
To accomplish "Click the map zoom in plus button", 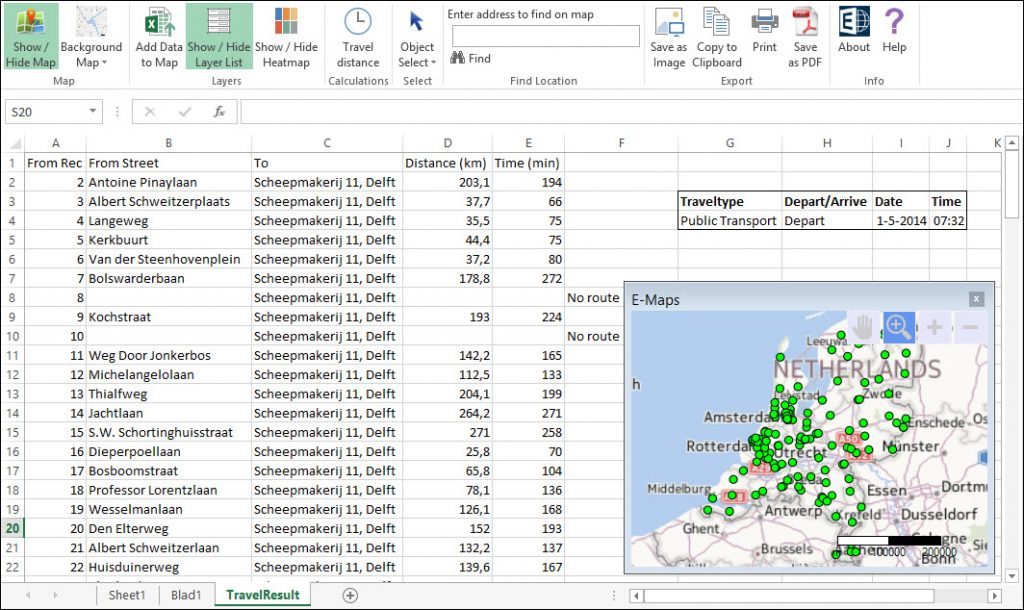I will click(x=934, y=327).
